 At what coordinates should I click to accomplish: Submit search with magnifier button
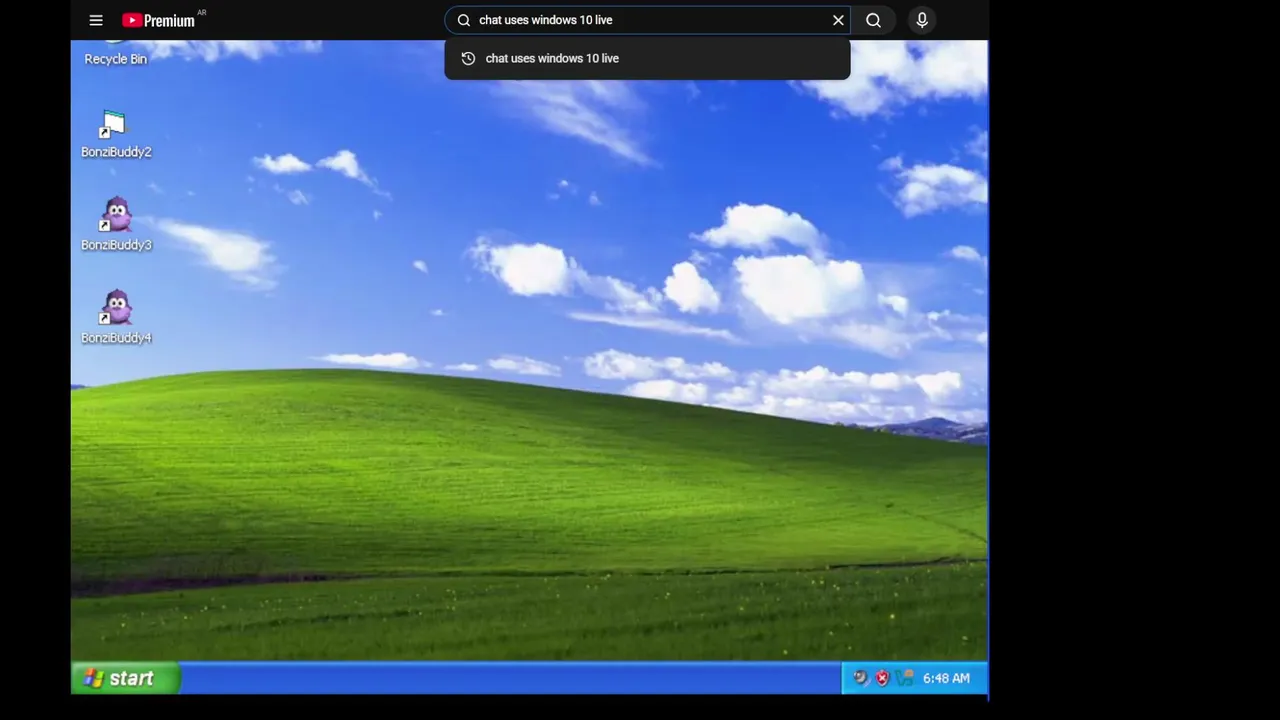[x=873, y=20]
